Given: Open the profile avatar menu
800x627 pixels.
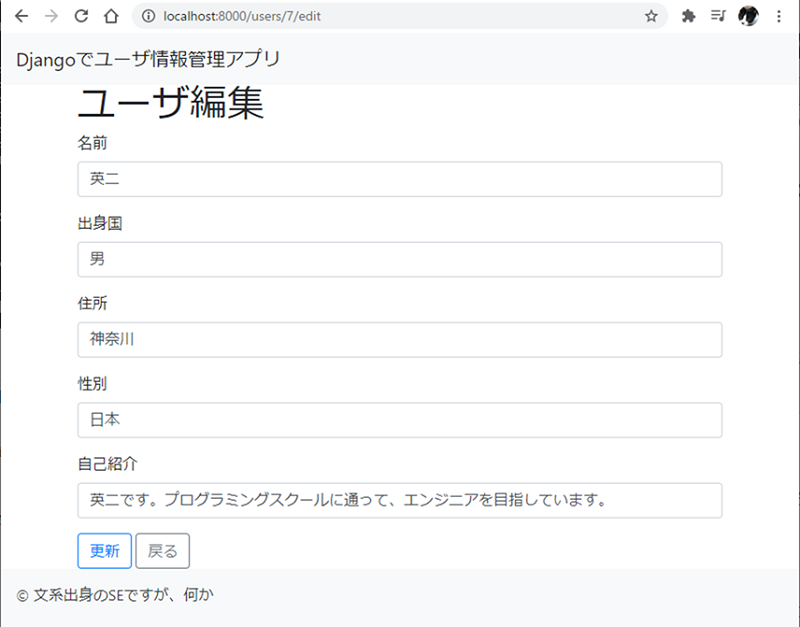Looking at the screenshot, I should (x=748, y=16).
